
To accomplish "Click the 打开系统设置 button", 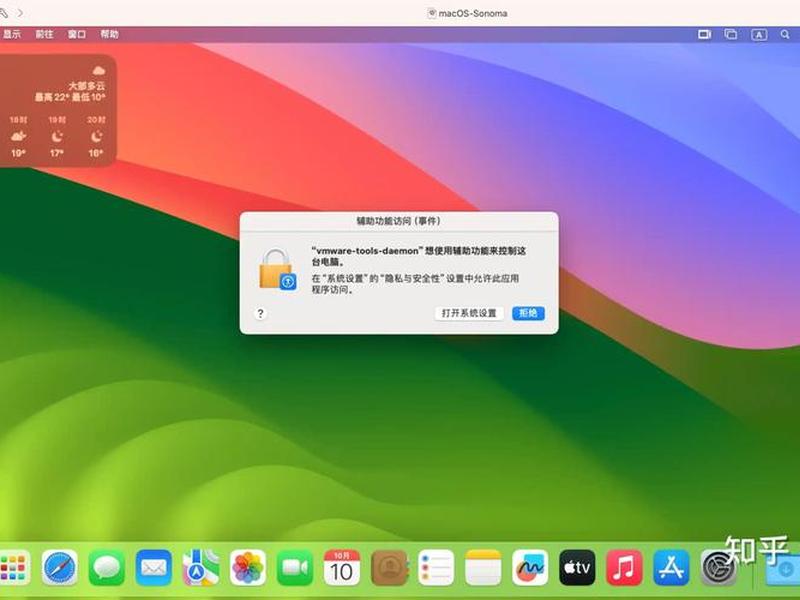I will click(x=469, y=313).
